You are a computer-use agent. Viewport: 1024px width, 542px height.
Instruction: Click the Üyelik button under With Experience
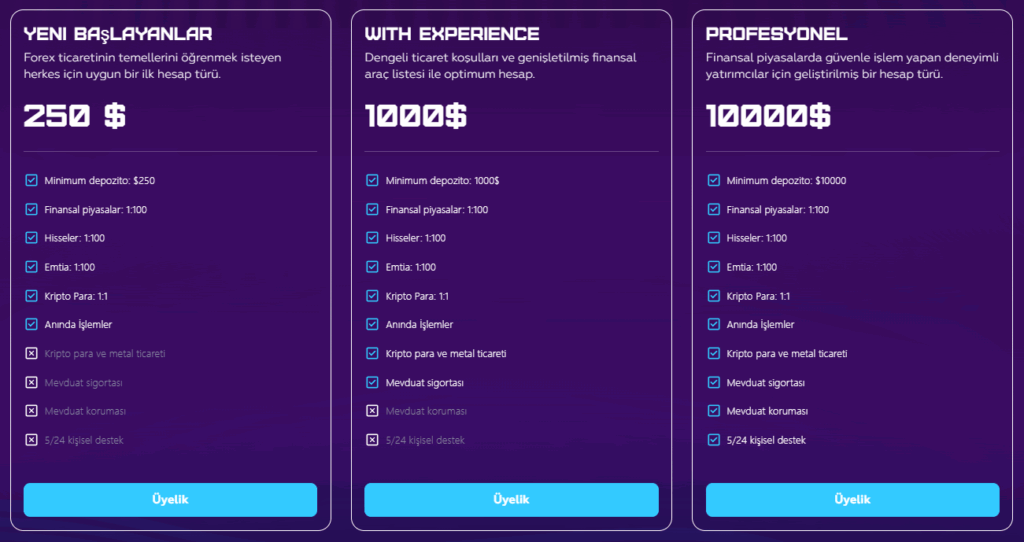pyautogui.click(x=511, y=500)
